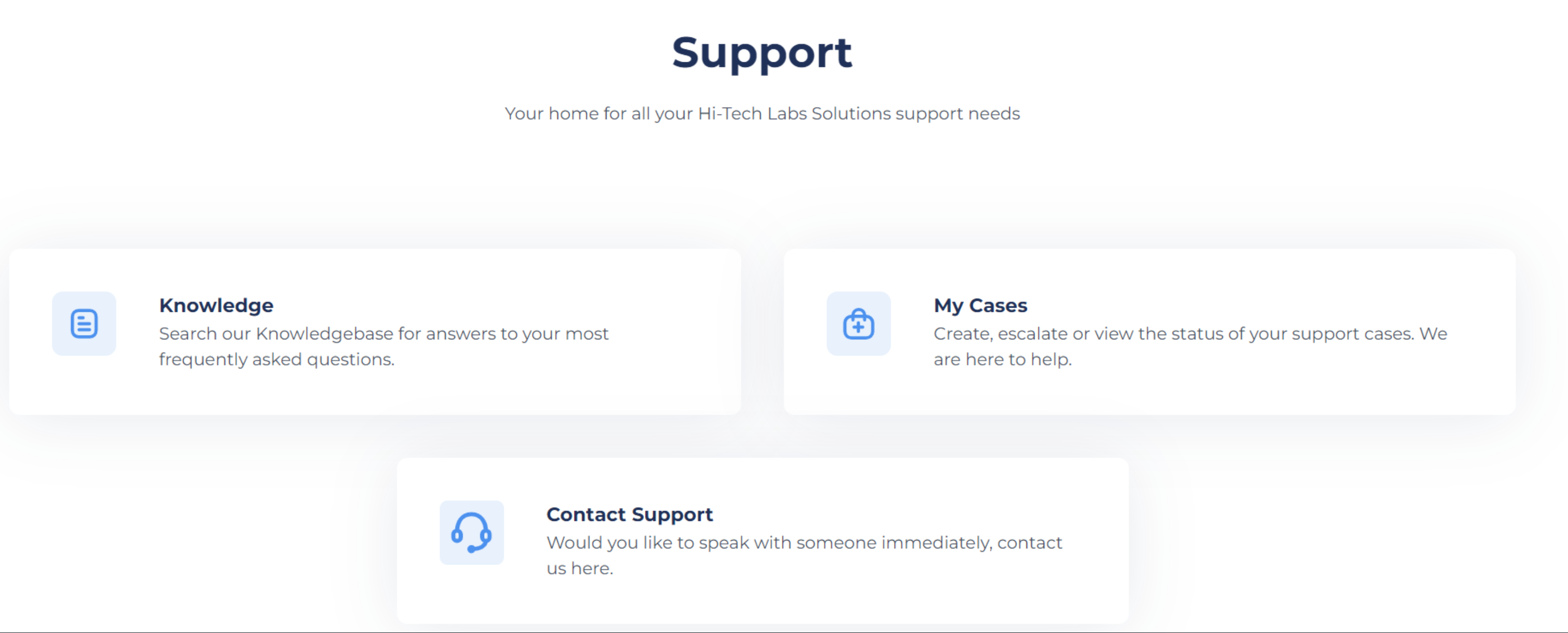Select the Contact Support heading
This screenshot has width=1568, height=633.
pos(629,514)
